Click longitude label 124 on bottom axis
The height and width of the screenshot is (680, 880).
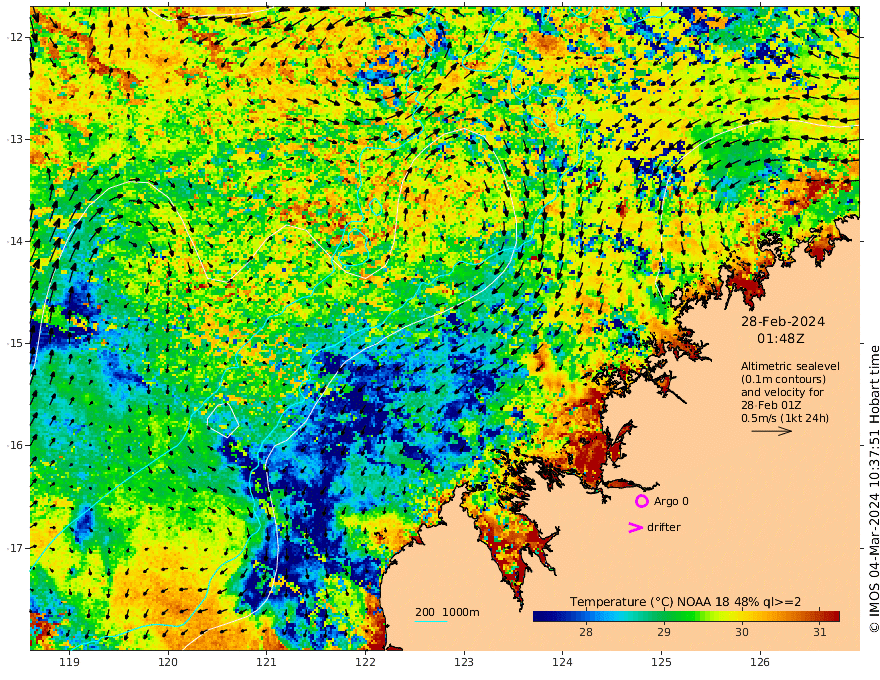[563, 662]
